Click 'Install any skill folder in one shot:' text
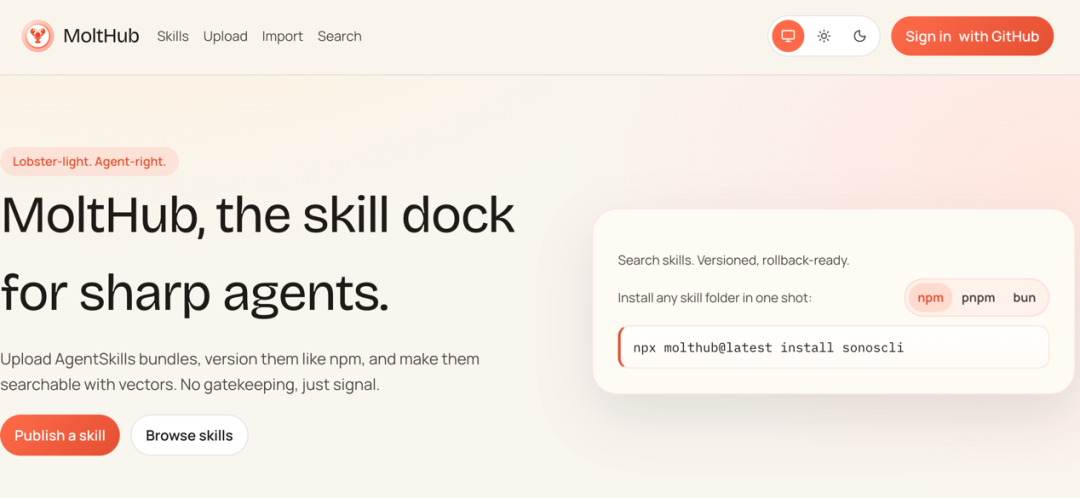The width and height of the screenshot is (1080, 498). click(x=715, y=298)
